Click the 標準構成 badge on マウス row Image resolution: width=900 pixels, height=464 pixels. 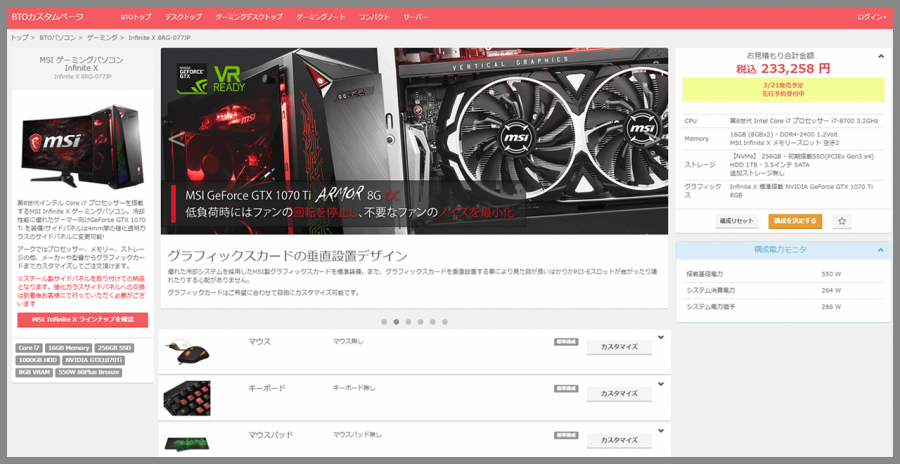pos(566,342)
